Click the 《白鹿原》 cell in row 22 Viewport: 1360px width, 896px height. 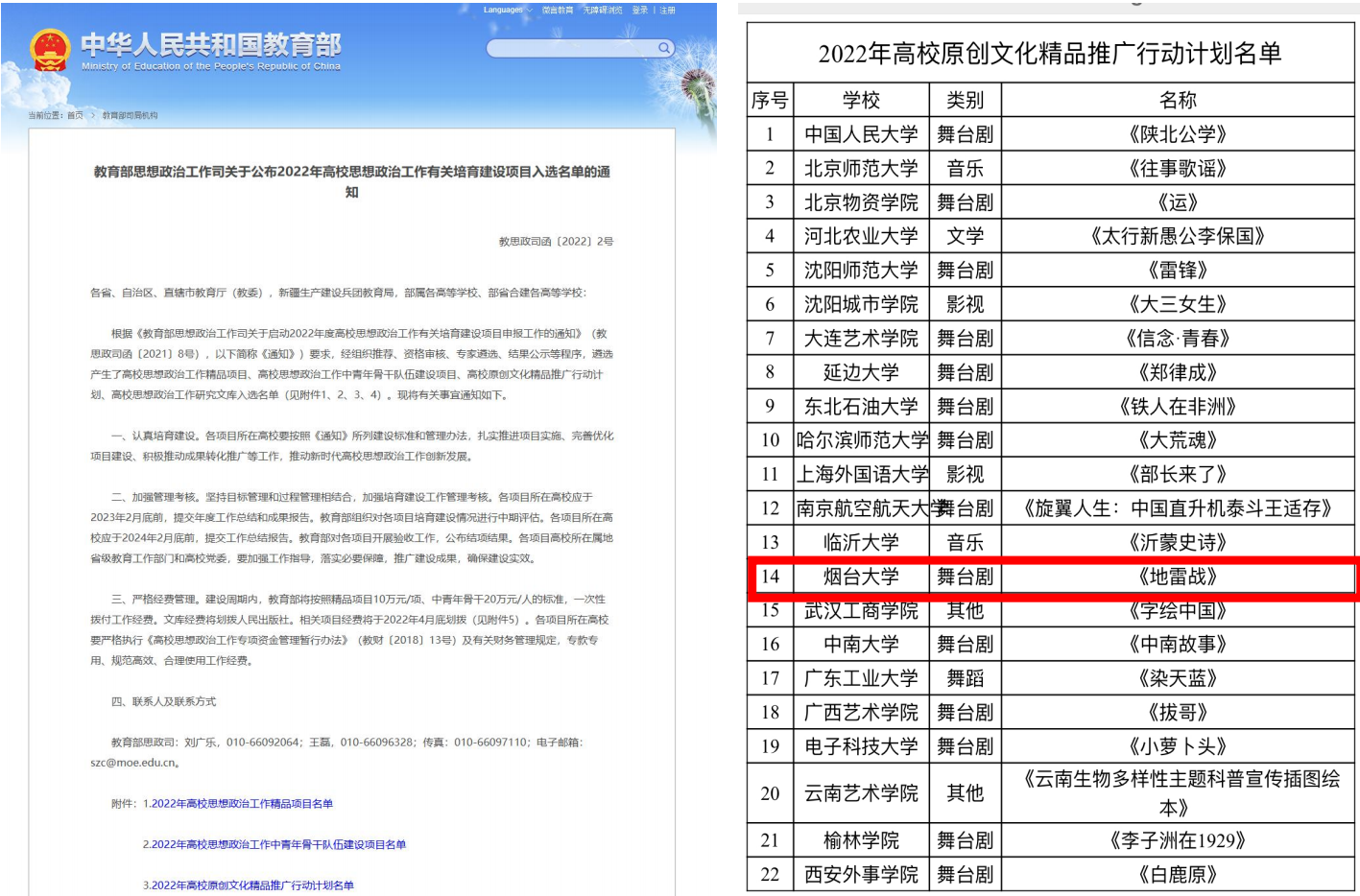(1178, 875)
